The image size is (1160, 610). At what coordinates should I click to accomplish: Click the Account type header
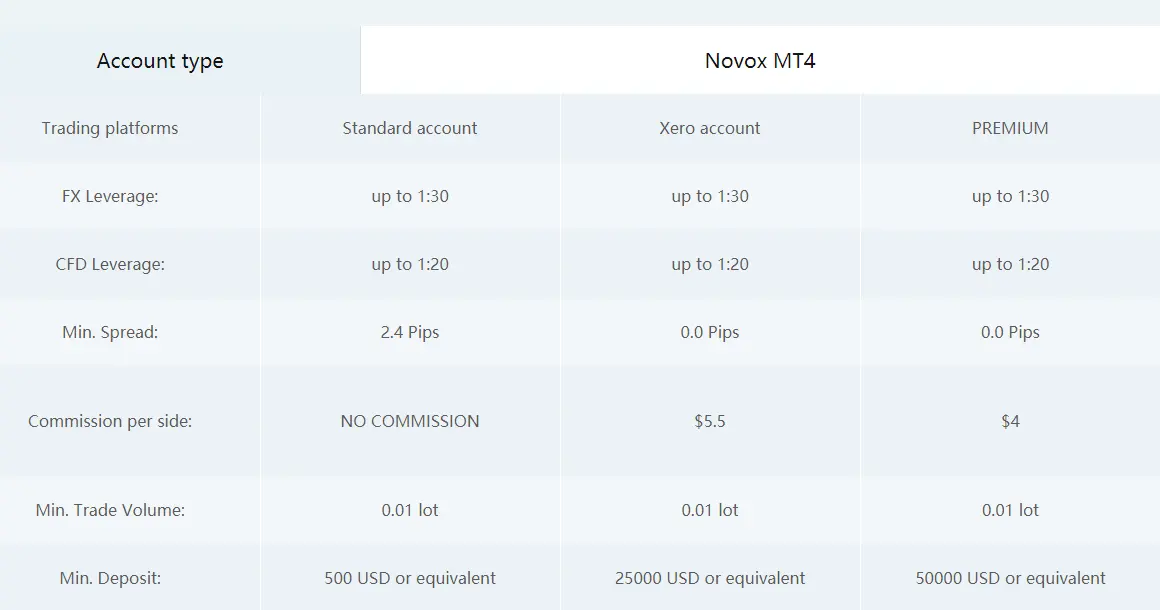coord(160,61)
